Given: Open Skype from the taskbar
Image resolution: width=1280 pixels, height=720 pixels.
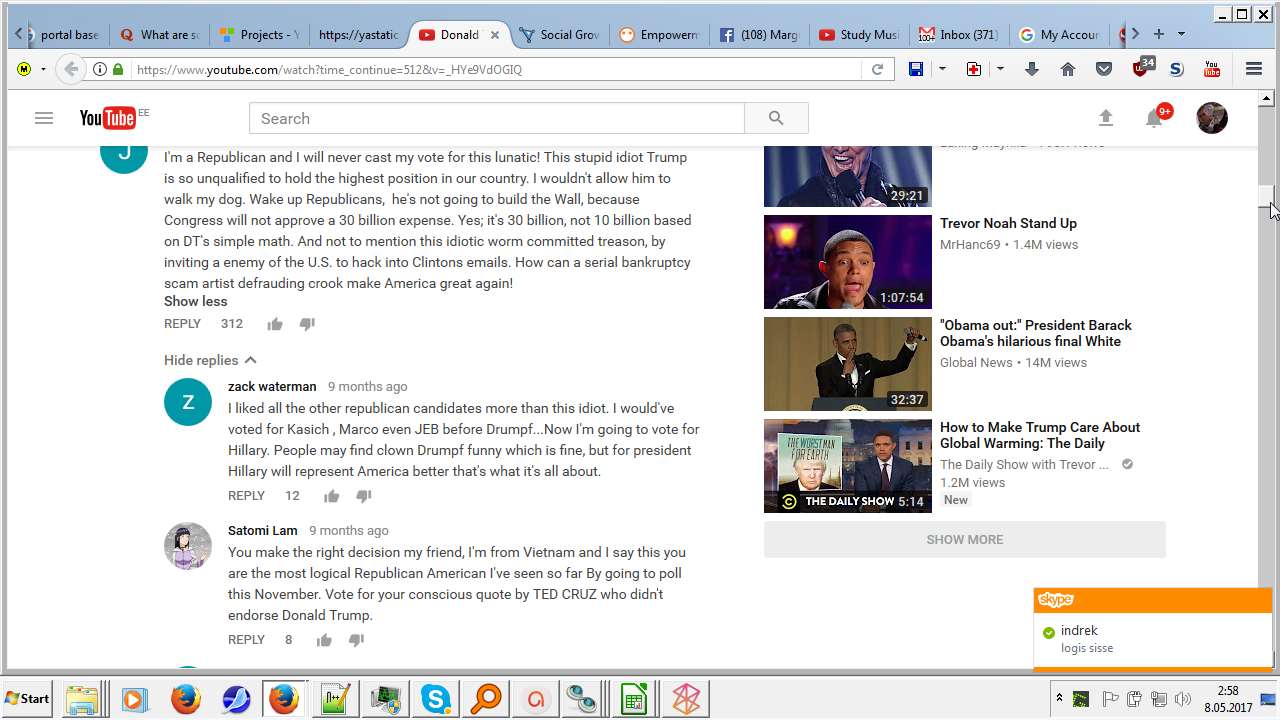Looking at the screenshot, I should [436, 698].
